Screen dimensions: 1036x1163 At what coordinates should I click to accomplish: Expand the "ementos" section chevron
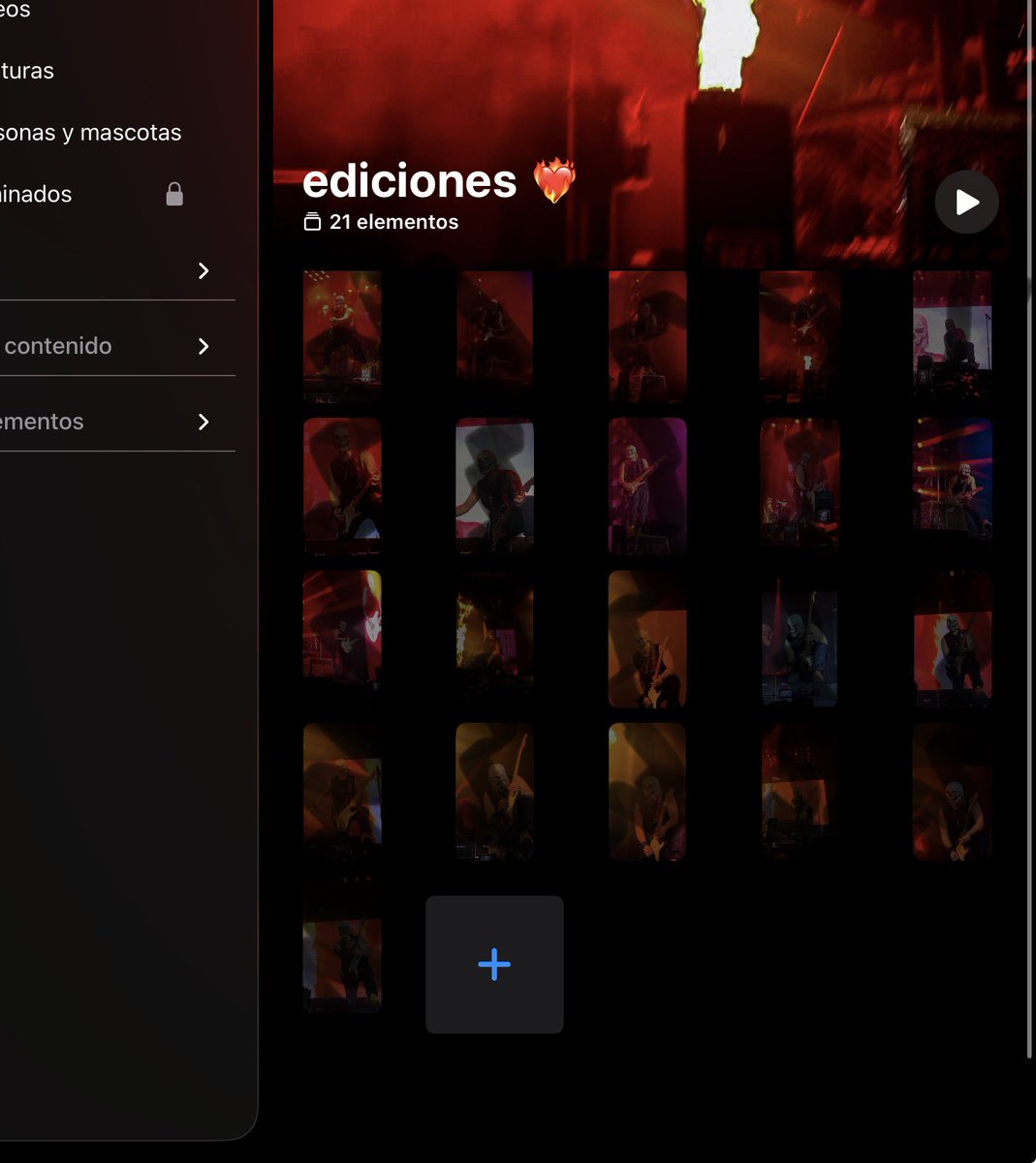204,422
